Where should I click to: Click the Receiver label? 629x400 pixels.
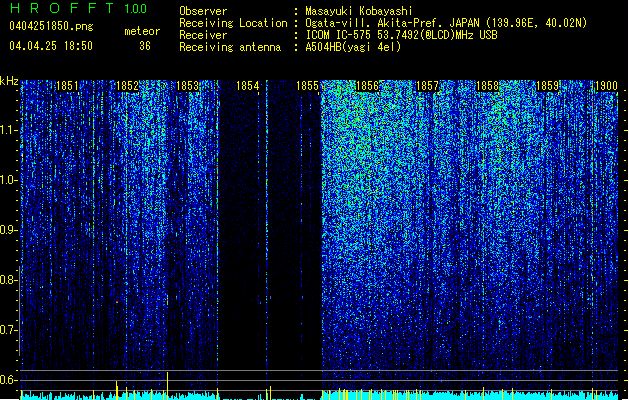203,35
